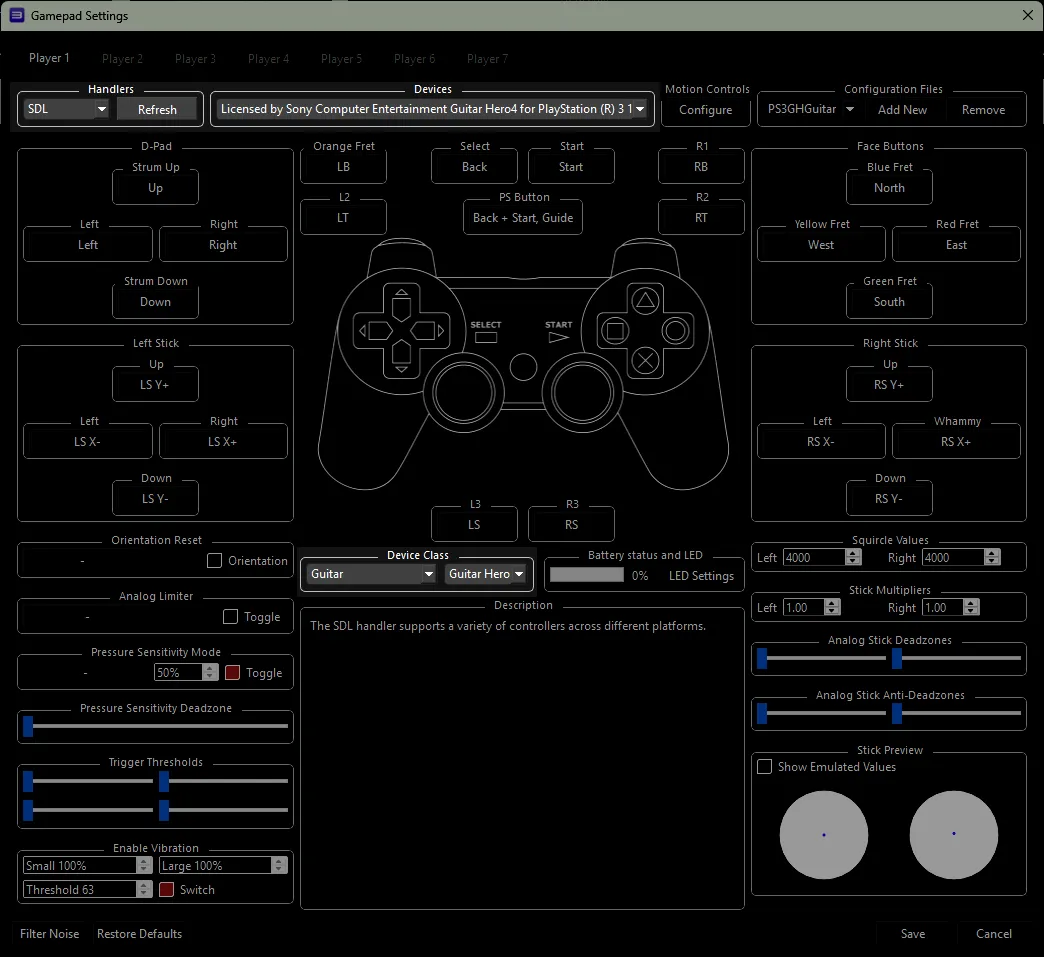Switch to Player 2 tab
1044x957 pixels.
coord(123,59)
